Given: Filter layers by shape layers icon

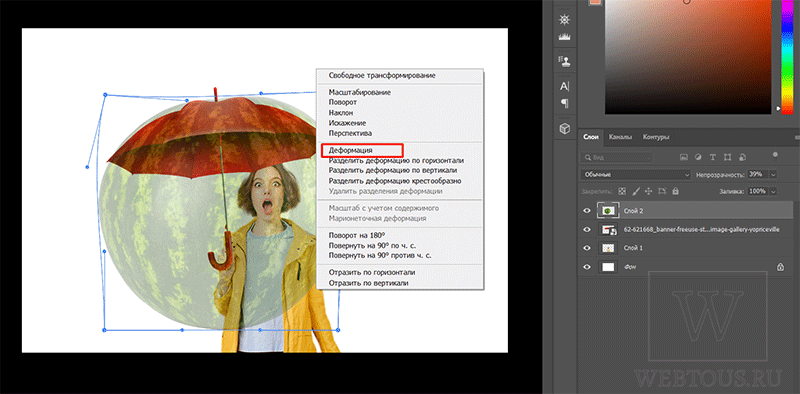Looking at the screenshot, I should (727, 157).
